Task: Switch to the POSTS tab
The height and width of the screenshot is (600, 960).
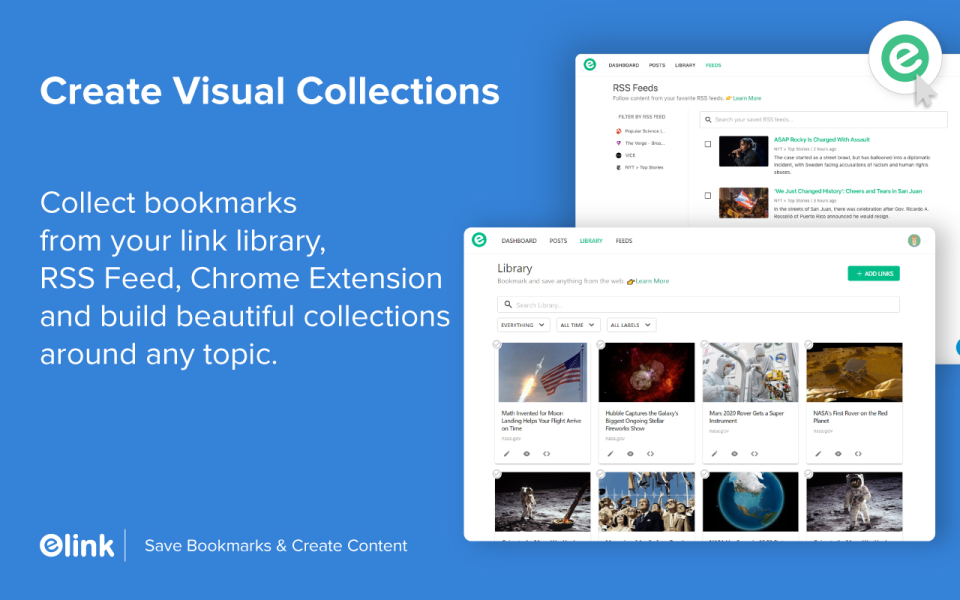Action: tap(557, 241)
